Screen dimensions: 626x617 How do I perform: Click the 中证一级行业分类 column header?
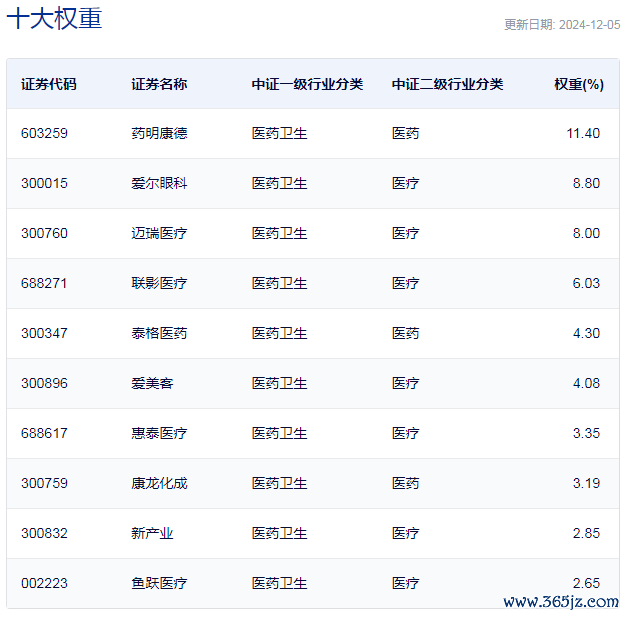click(x=307, y=84)
